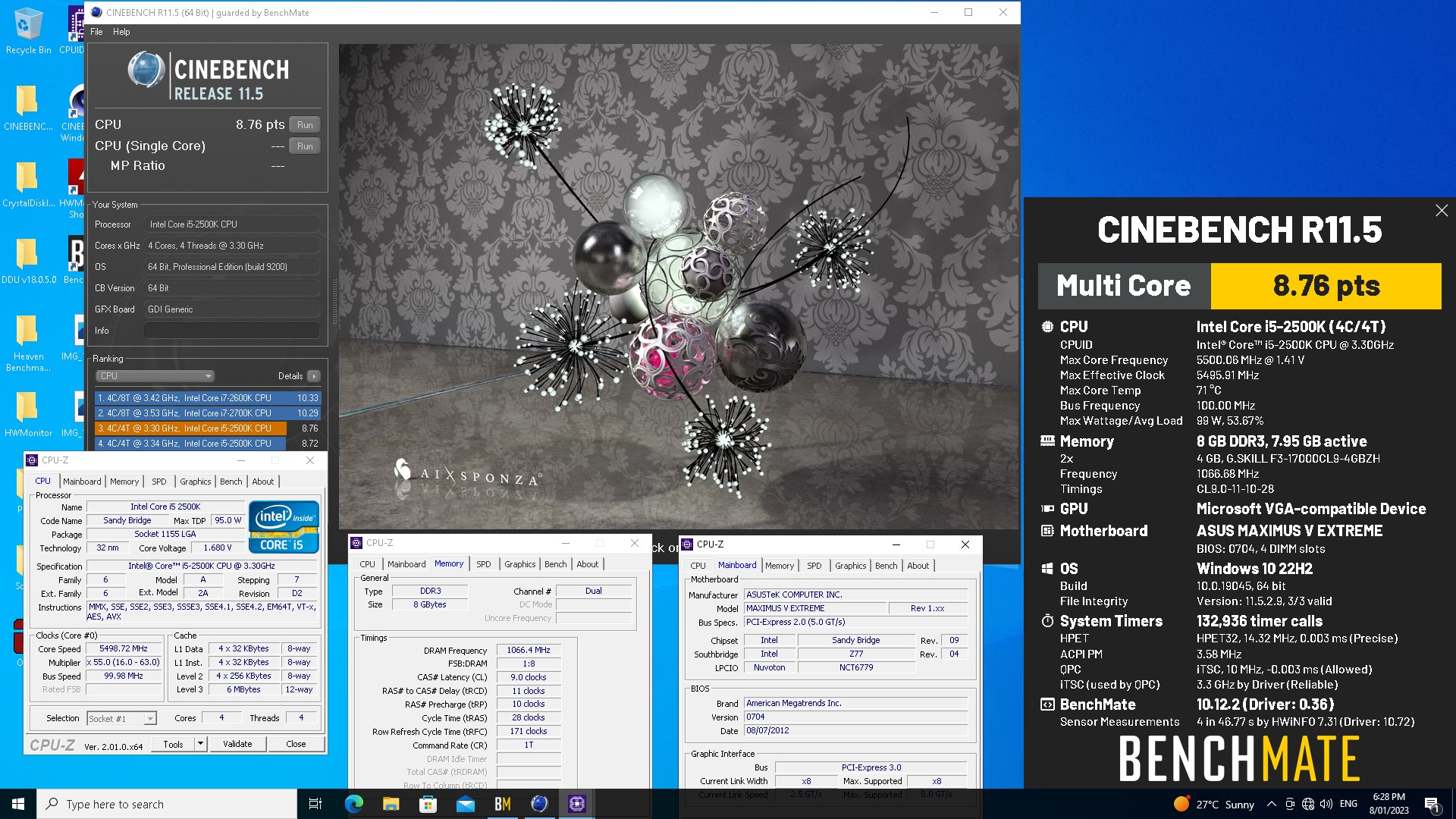Screen dimensions: 1456x819
Task: Close the BenchMate result overlay
Action: 1442,211
